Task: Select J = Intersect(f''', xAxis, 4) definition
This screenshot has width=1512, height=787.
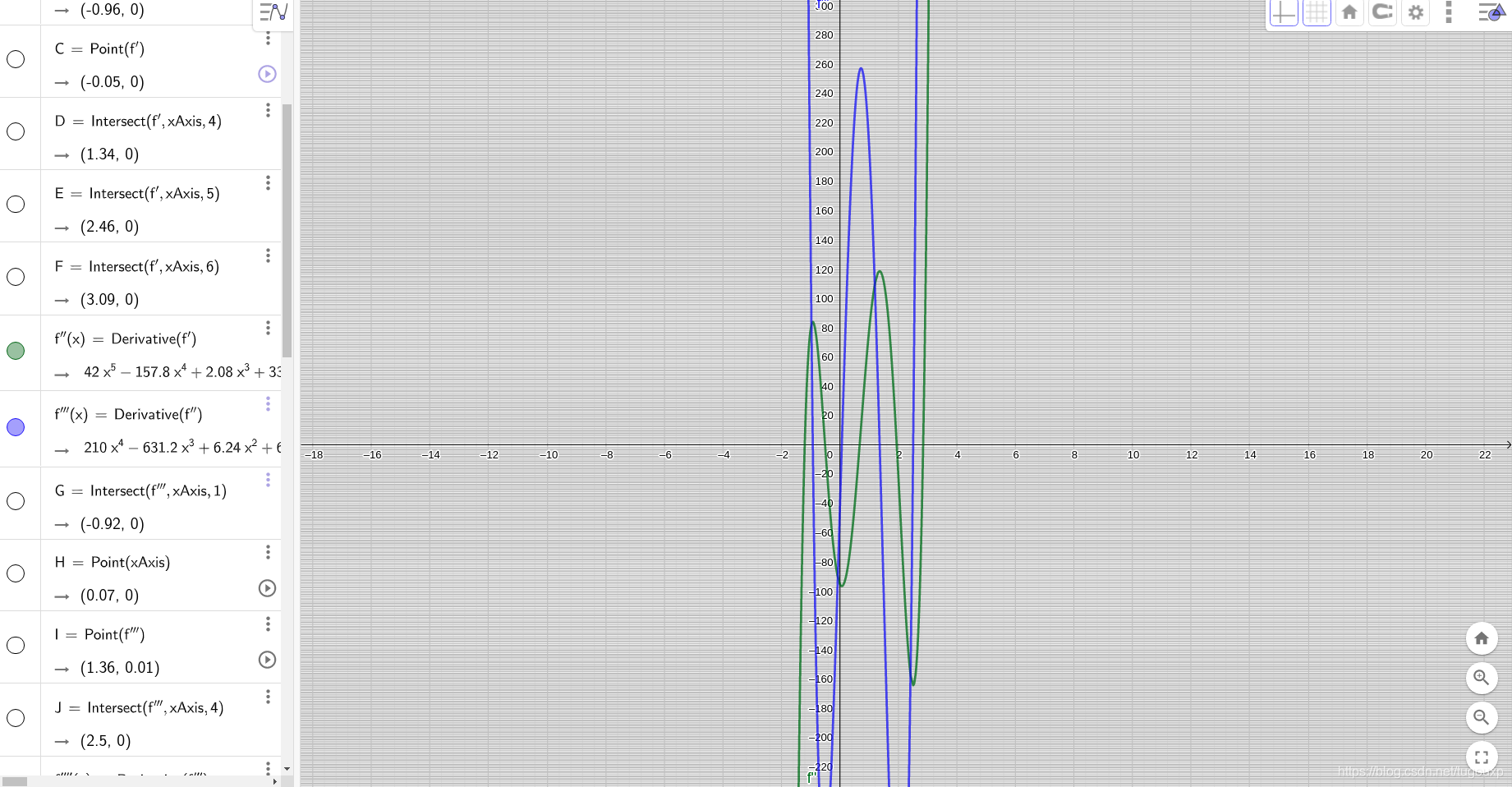Action: (139, 708)
